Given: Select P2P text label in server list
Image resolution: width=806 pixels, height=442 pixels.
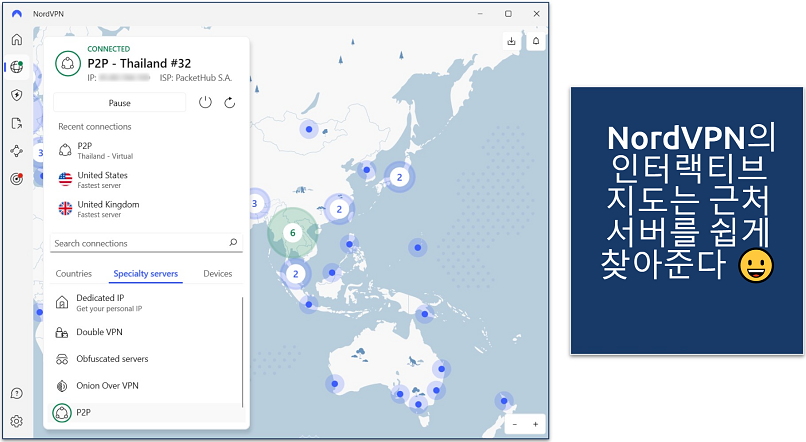Looking at the screenshot, I should click(83, 412).
